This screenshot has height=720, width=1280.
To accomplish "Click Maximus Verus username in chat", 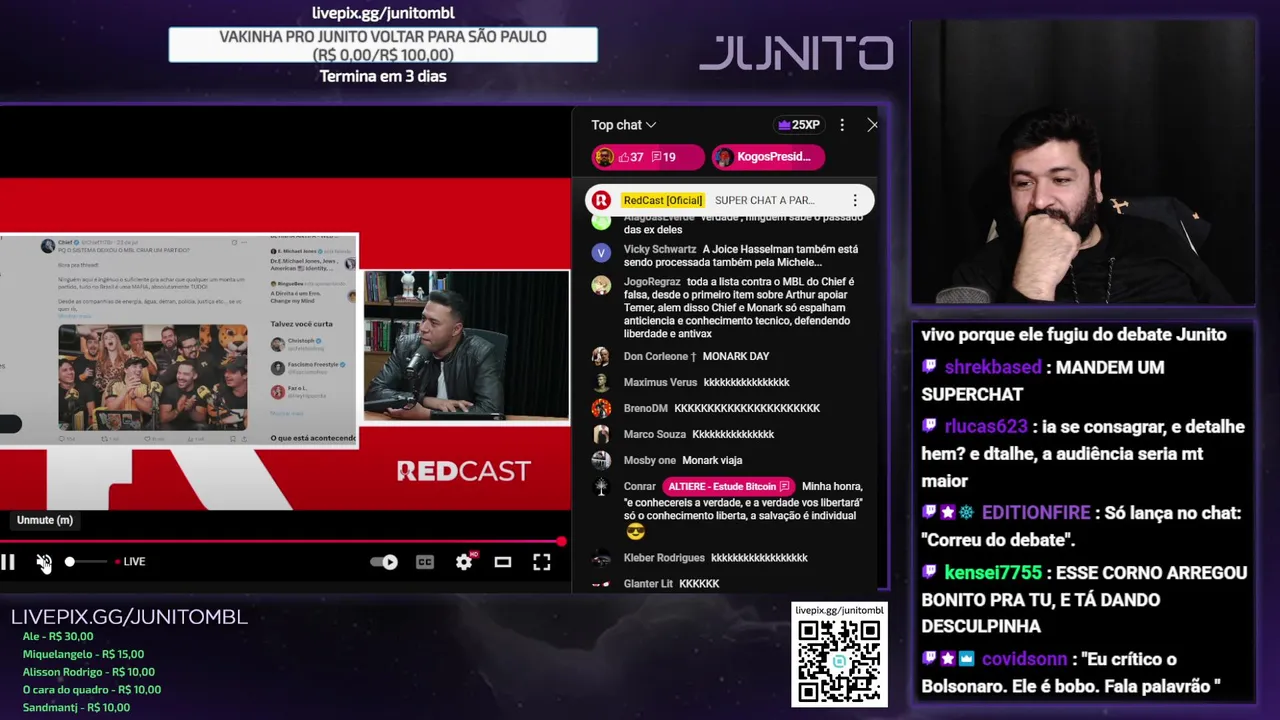I will (660, 382).
